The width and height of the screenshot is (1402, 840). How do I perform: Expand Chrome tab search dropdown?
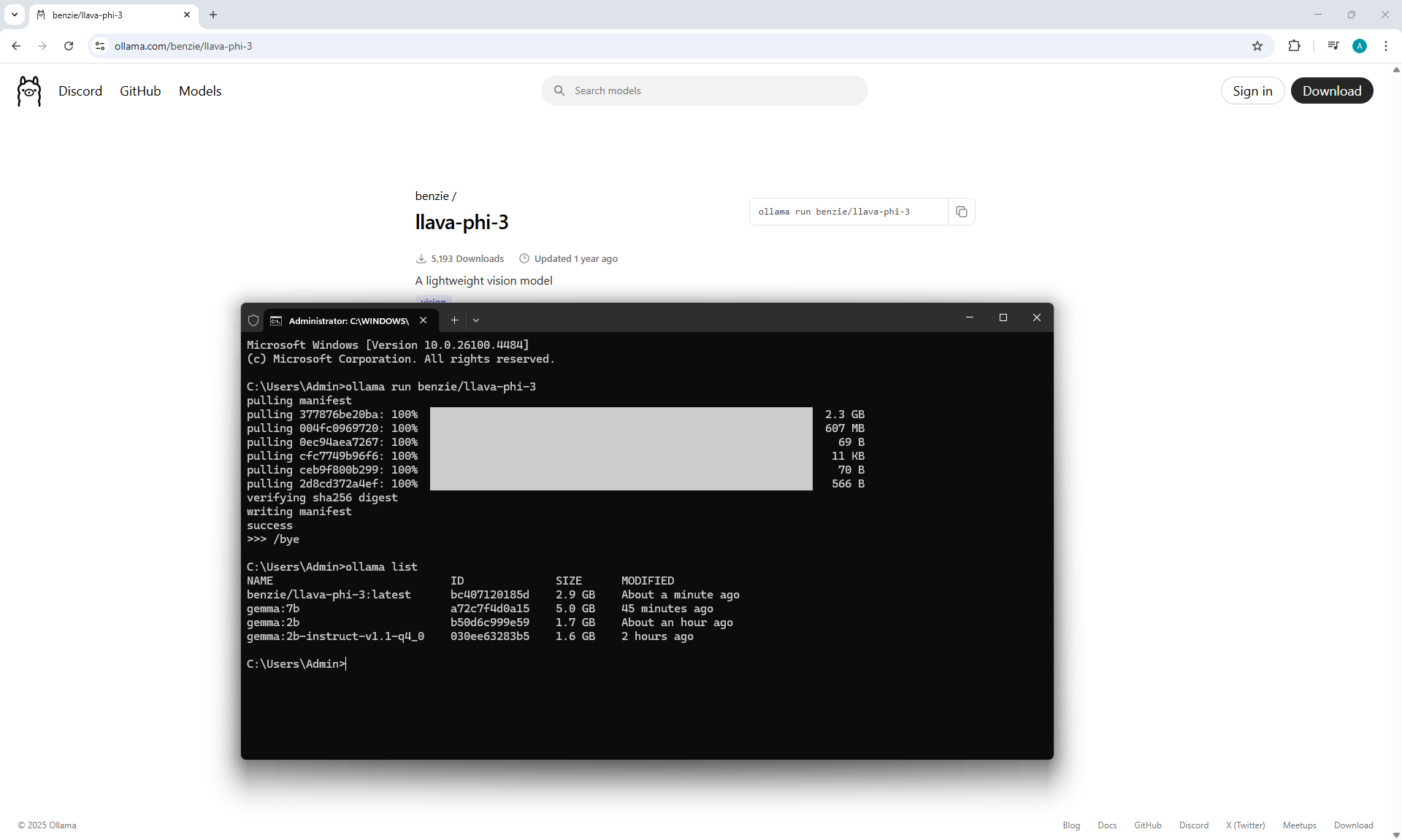tap(14, 15)
